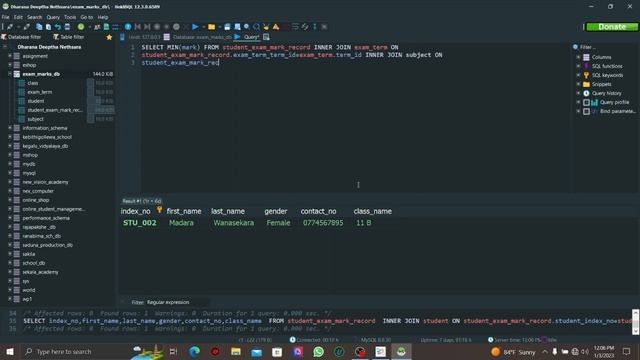Open the Query menu
The image size is (640, 360).
coord(53,17)
